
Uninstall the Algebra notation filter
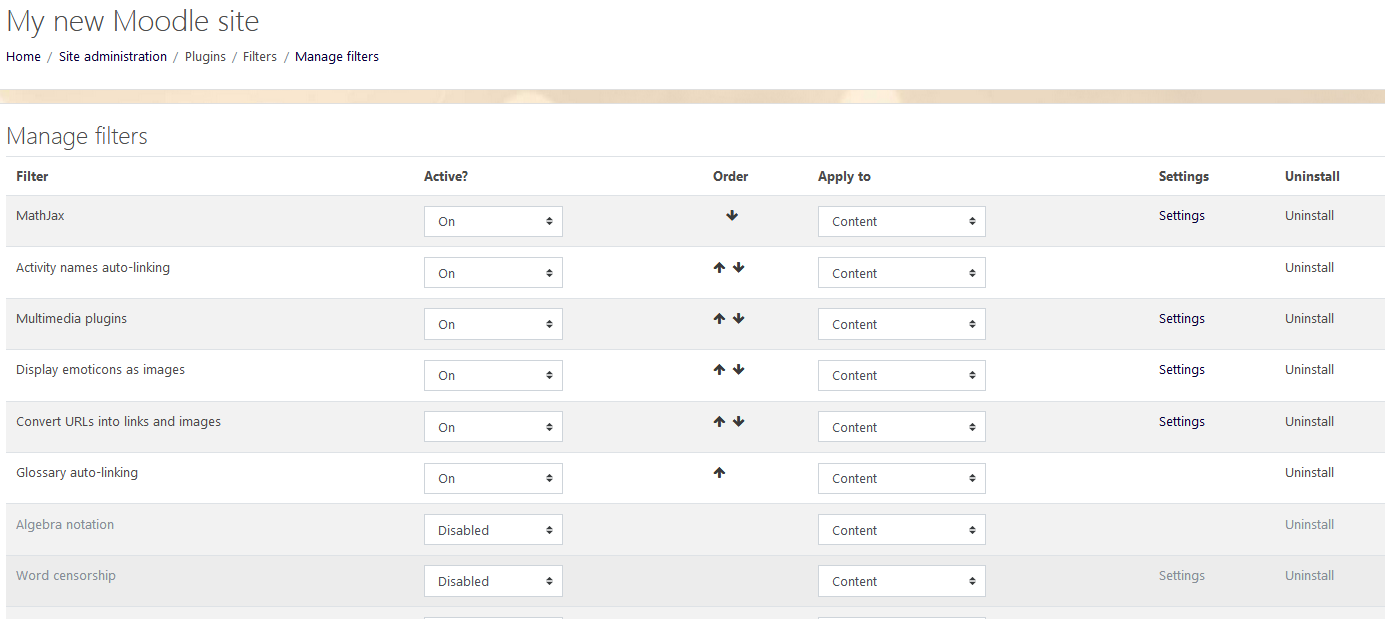coord(1309,524)
